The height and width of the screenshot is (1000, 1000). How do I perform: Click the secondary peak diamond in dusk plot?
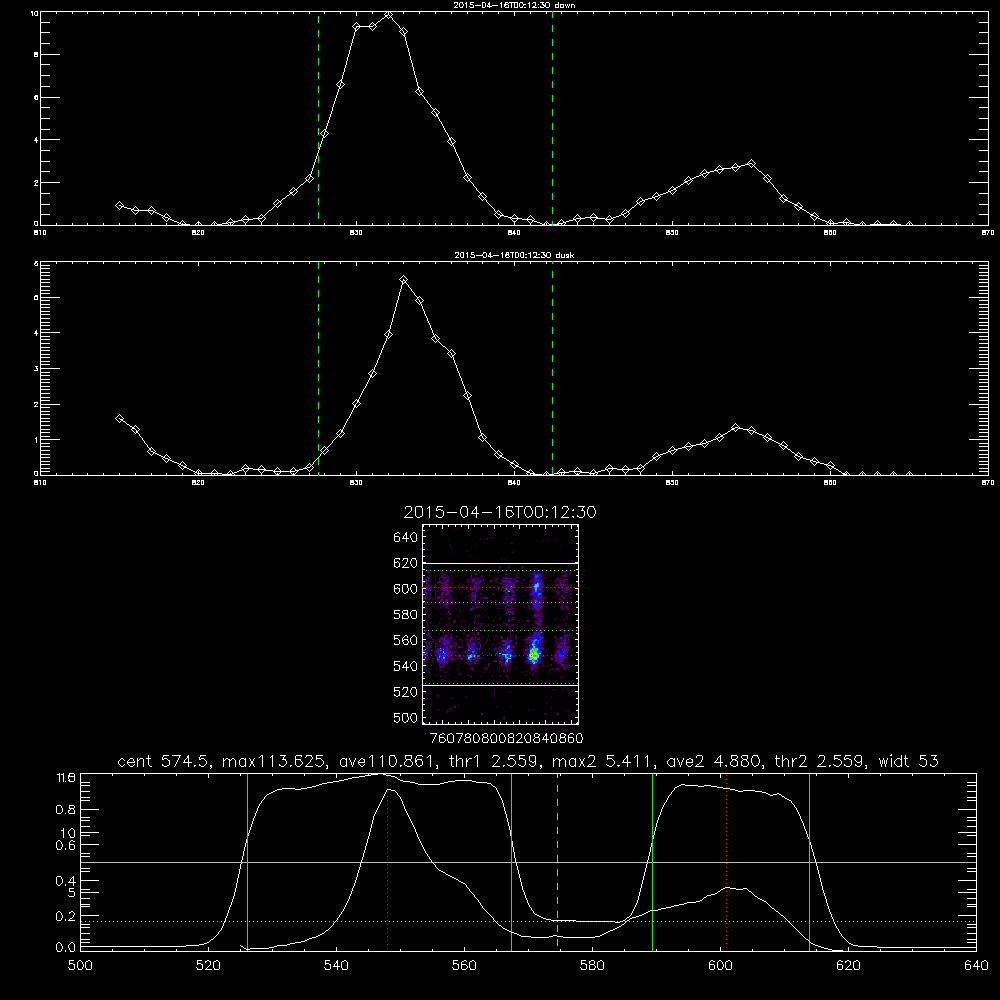coord(735,427)
